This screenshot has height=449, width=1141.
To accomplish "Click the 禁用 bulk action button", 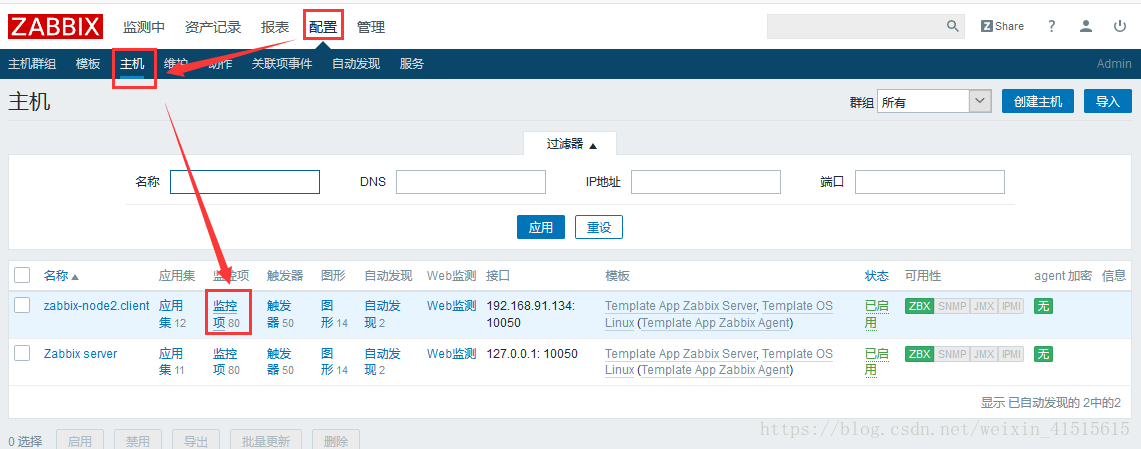I will tap(138, 440).
